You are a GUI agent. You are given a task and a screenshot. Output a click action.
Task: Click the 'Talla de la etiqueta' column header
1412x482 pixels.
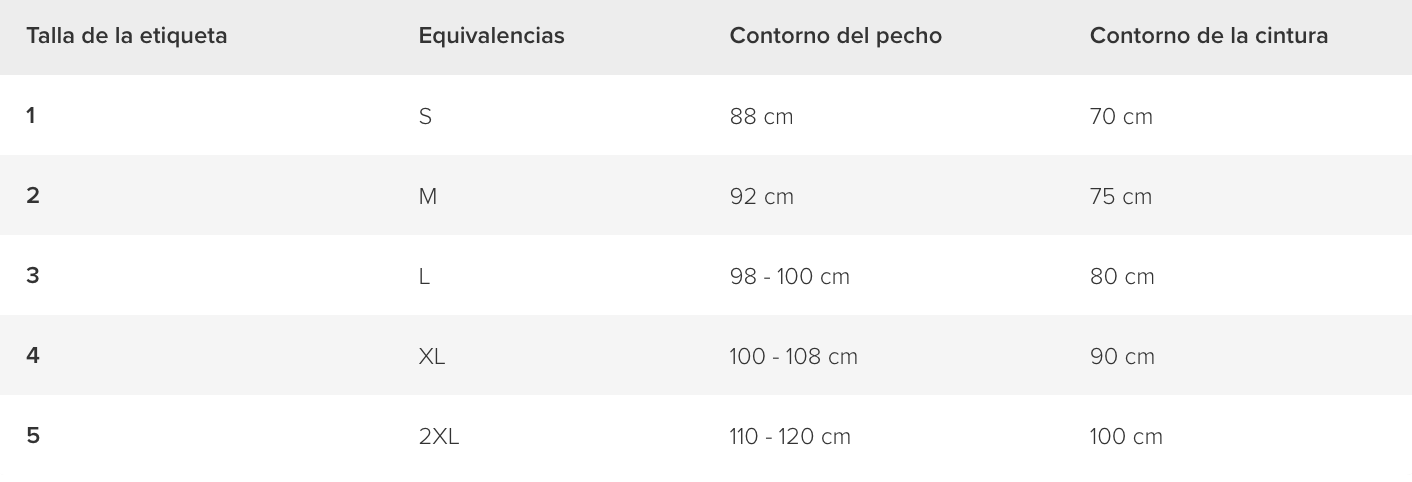(x=127, y=36)
